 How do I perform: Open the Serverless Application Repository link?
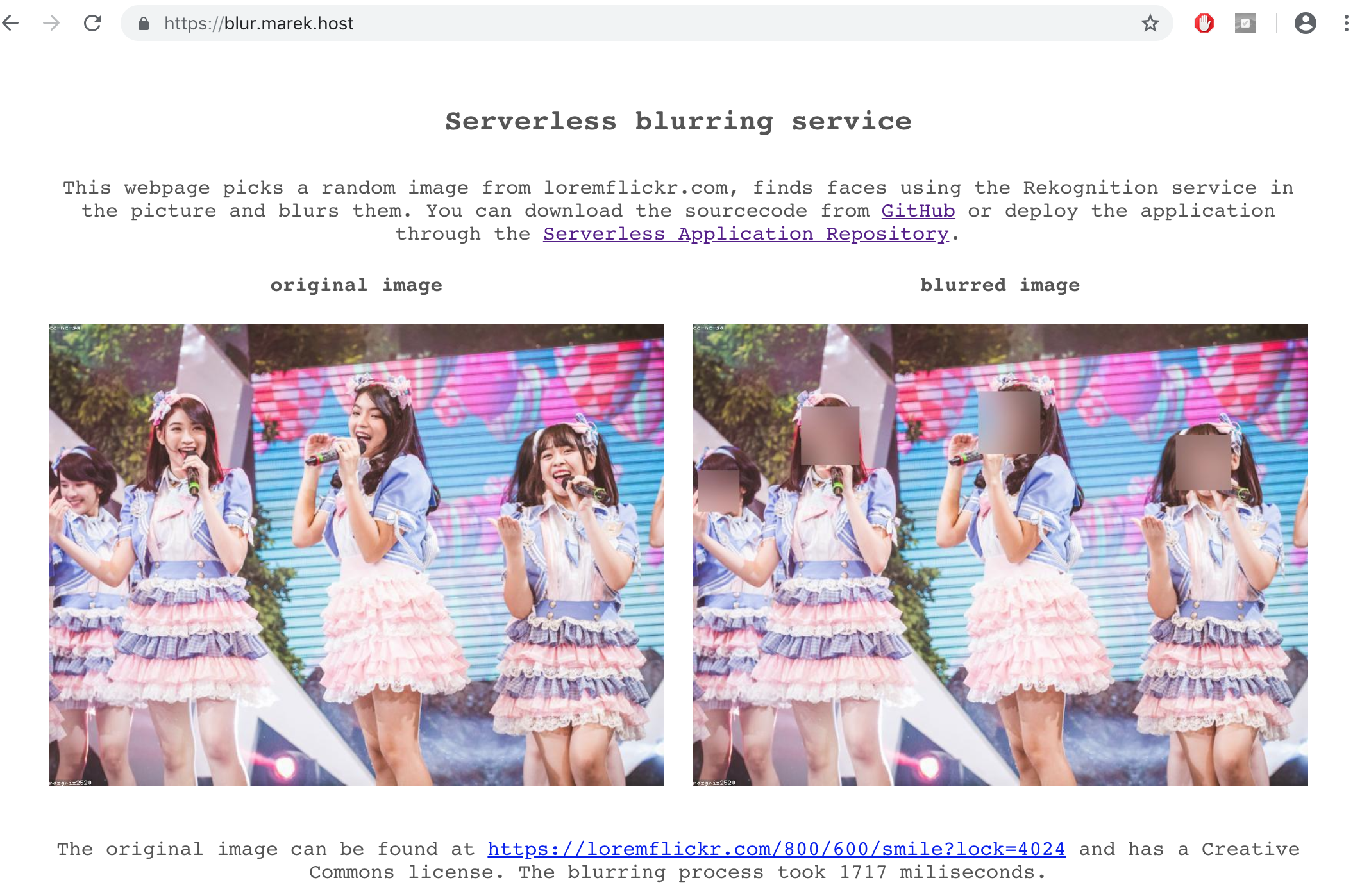pyautogui.click(x=745, y=234)
